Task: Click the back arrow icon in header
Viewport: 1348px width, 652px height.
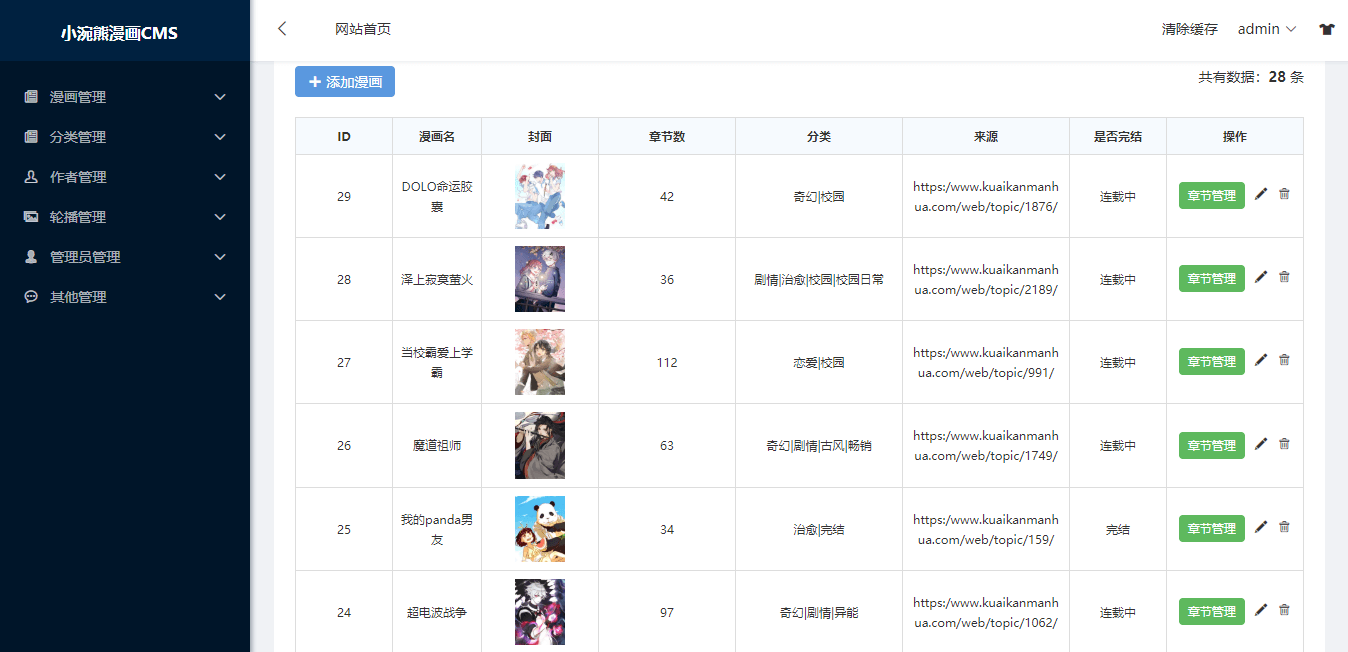Action: point(282,29)
